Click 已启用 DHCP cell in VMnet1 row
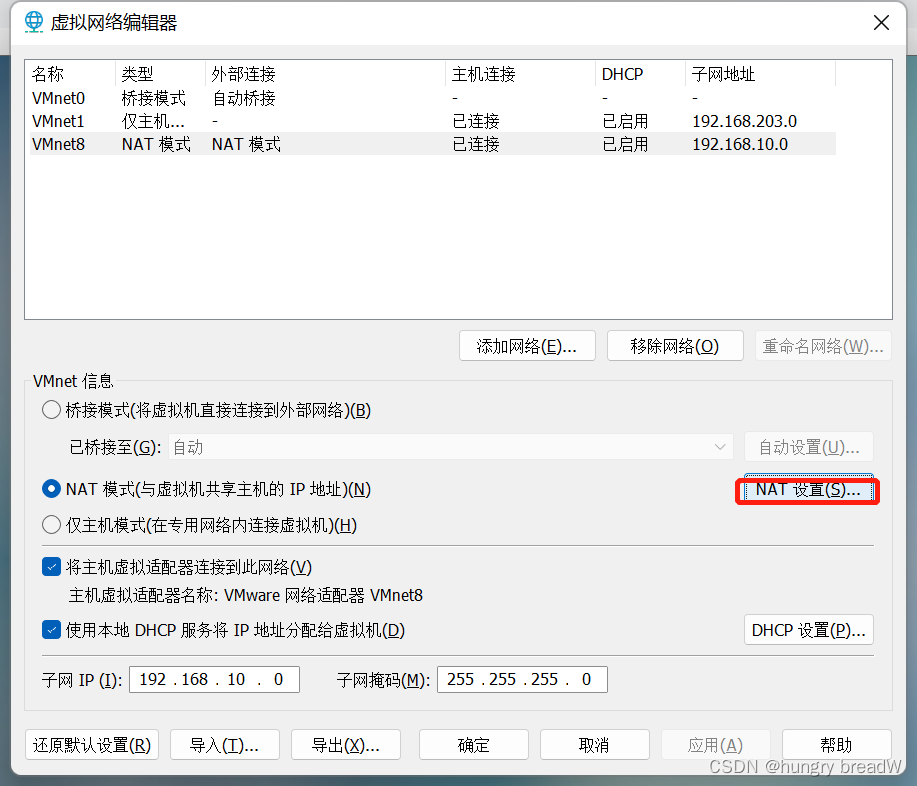Screen dimensions: 917x786 point(625,121)
